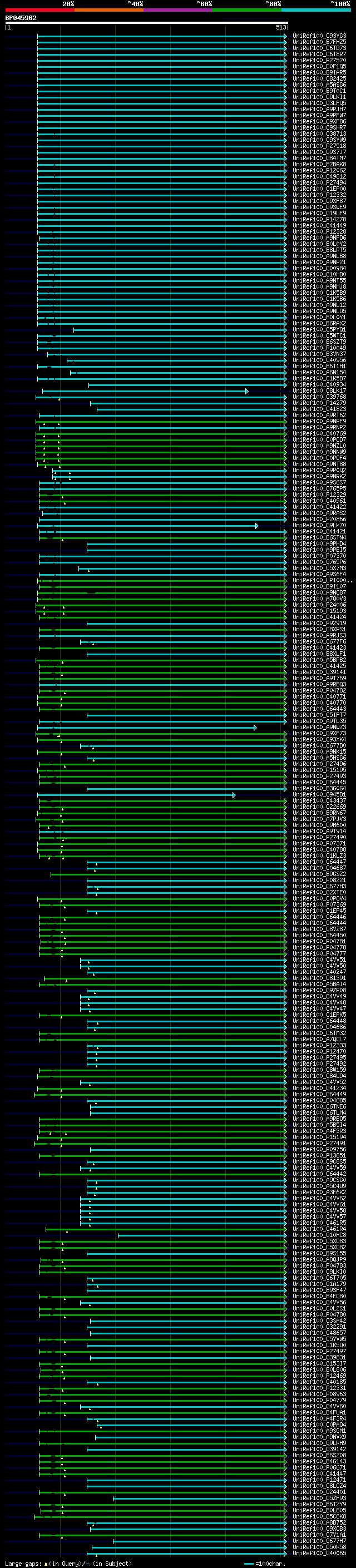Select hit label UniRef100_Q40769

click(319, 433)
